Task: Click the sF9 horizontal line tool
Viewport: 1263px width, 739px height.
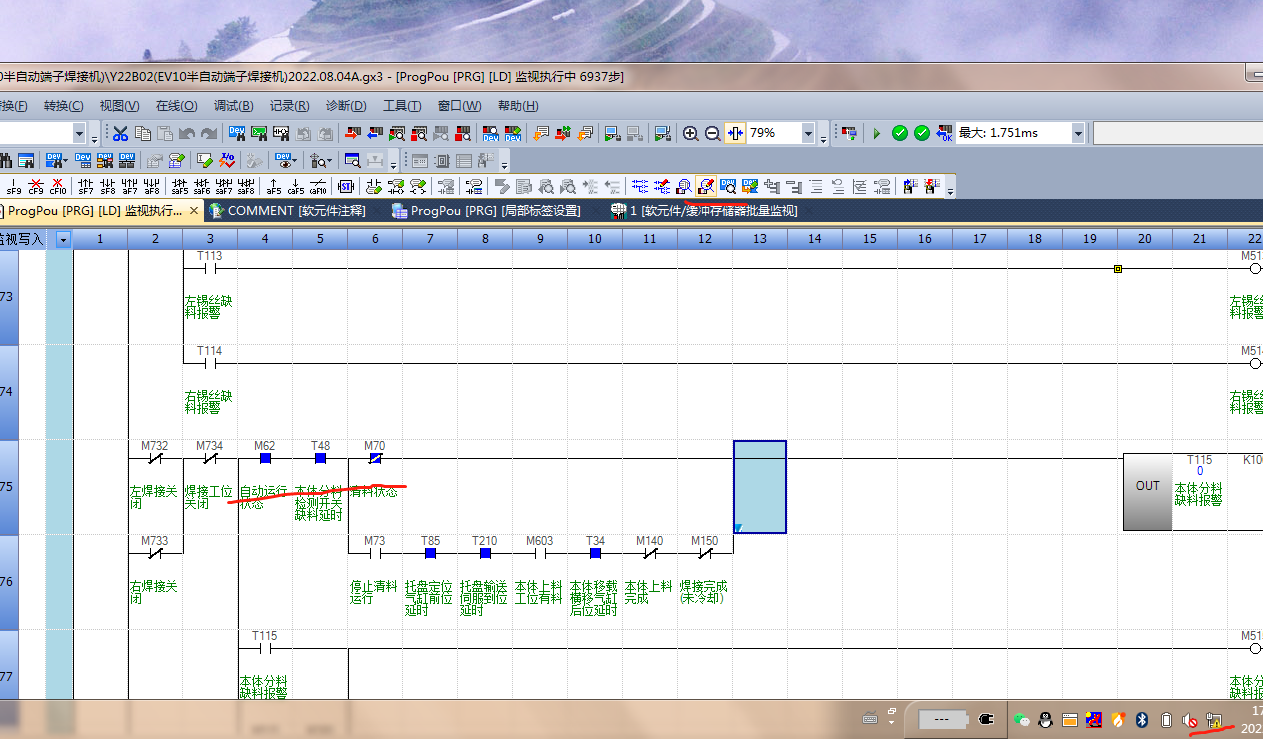Action: (13, 186)
